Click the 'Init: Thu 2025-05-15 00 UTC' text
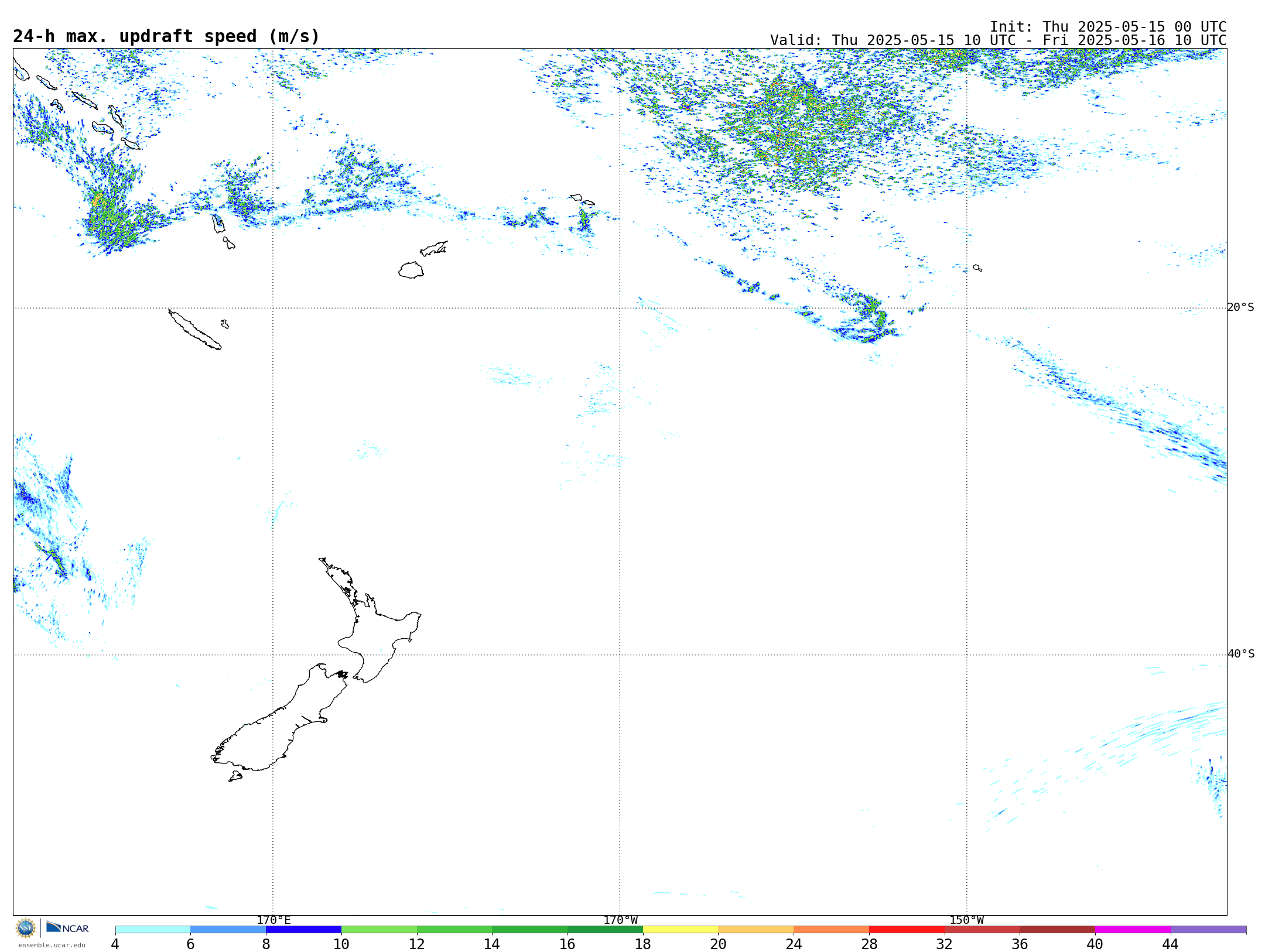 coord(1108,27)
